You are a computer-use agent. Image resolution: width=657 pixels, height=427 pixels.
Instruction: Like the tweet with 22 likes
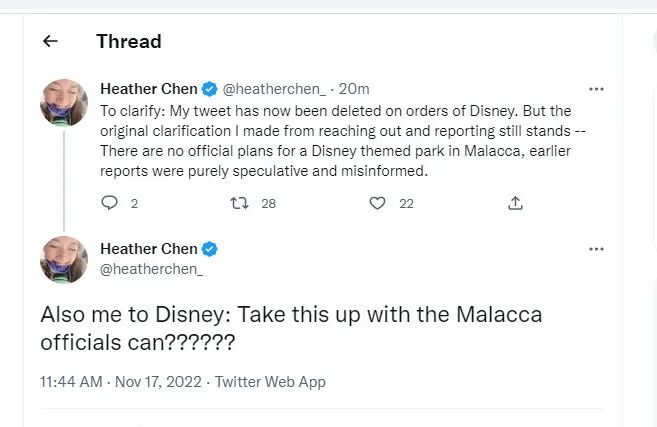[x=377, y=203]
